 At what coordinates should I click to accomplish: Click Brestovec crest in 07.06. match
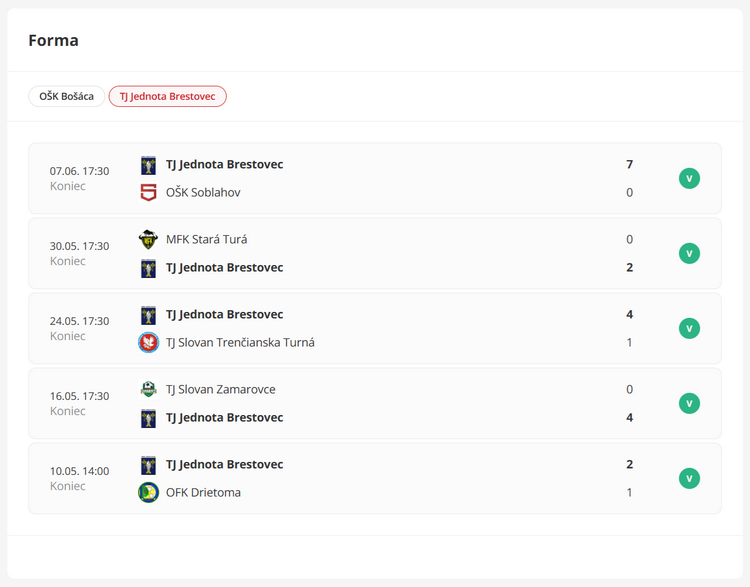[x=148, y=165]
